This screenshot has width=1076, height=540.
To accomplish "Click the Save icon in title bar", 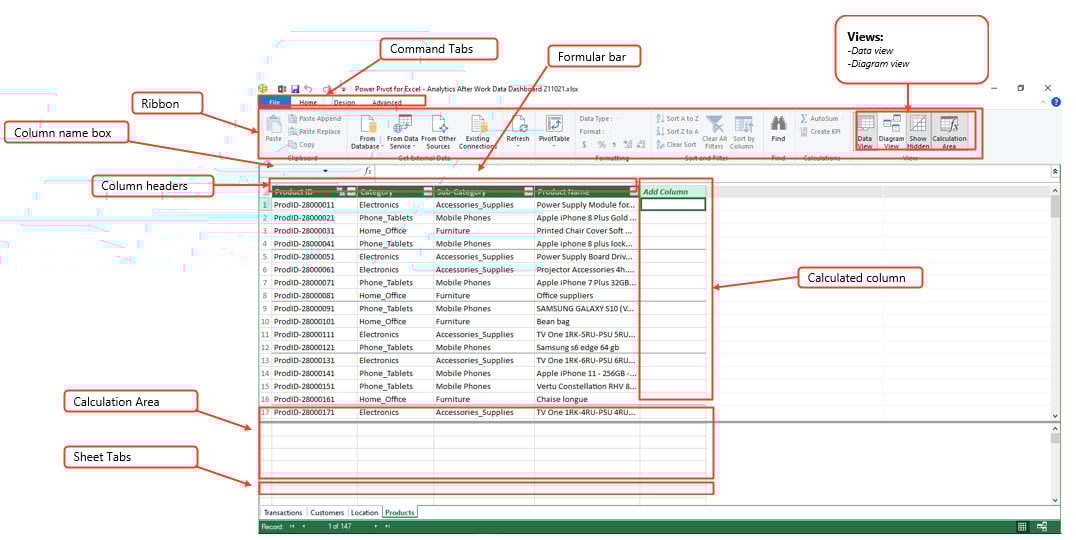I will click(x=295, y=89).
